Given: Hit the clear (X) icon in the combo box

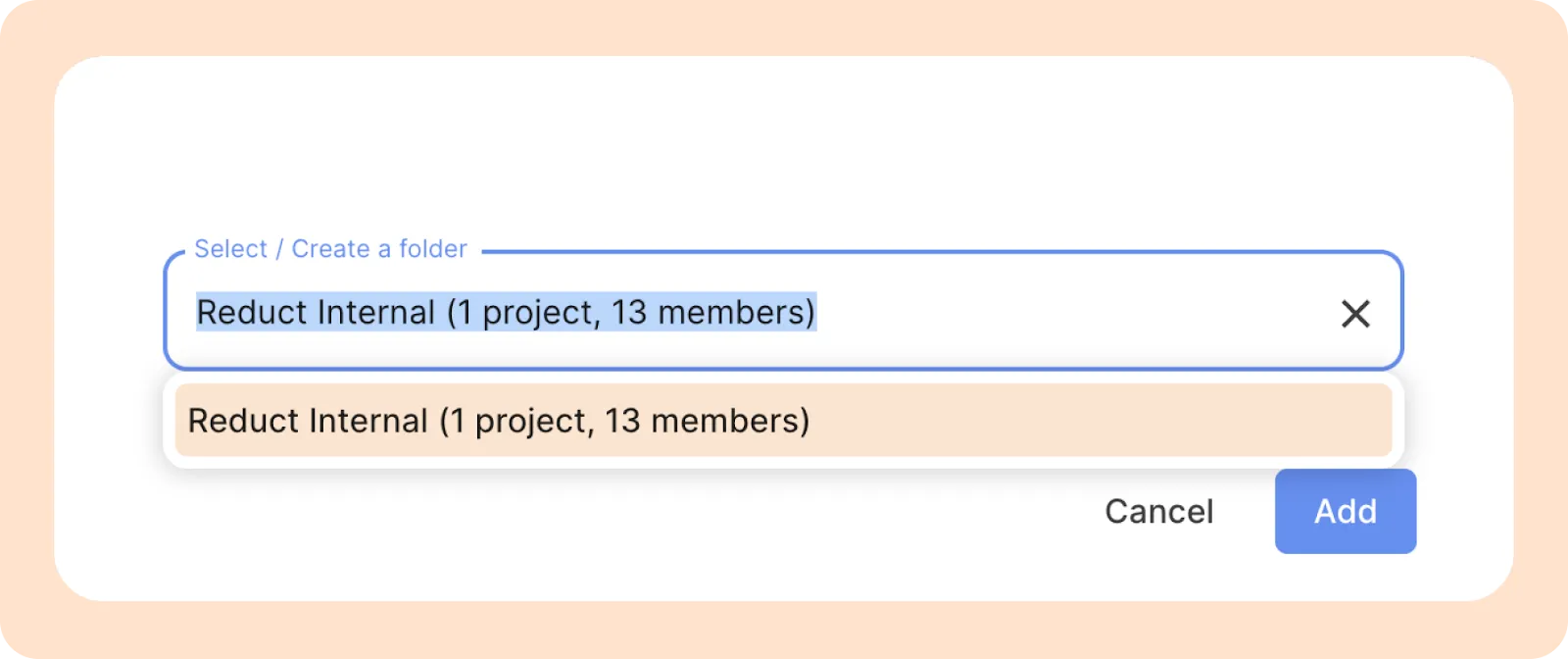Looking at the screenshot, I should [x=1355, y=314].
